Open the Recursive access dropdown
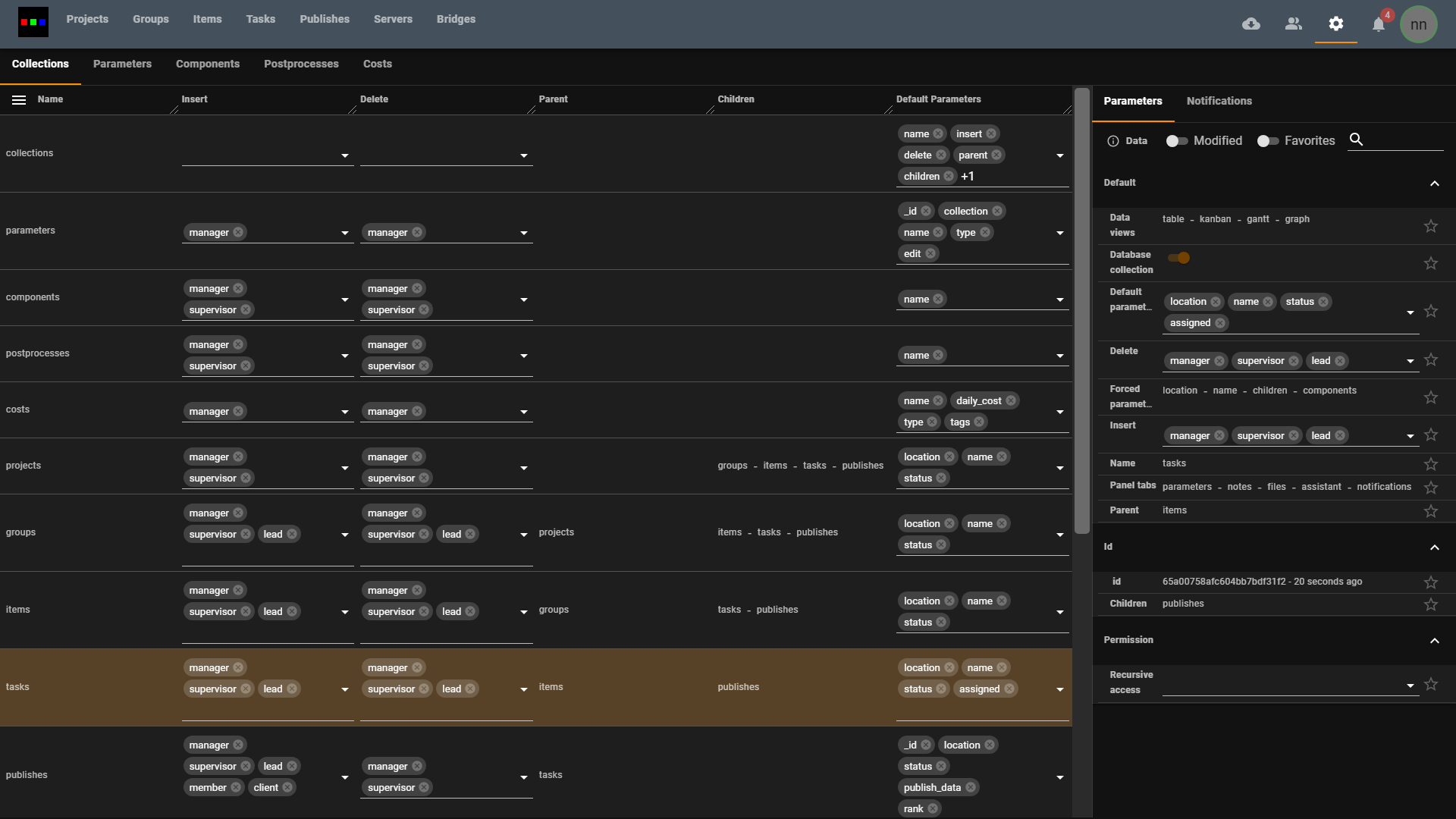 point(1410,686)
